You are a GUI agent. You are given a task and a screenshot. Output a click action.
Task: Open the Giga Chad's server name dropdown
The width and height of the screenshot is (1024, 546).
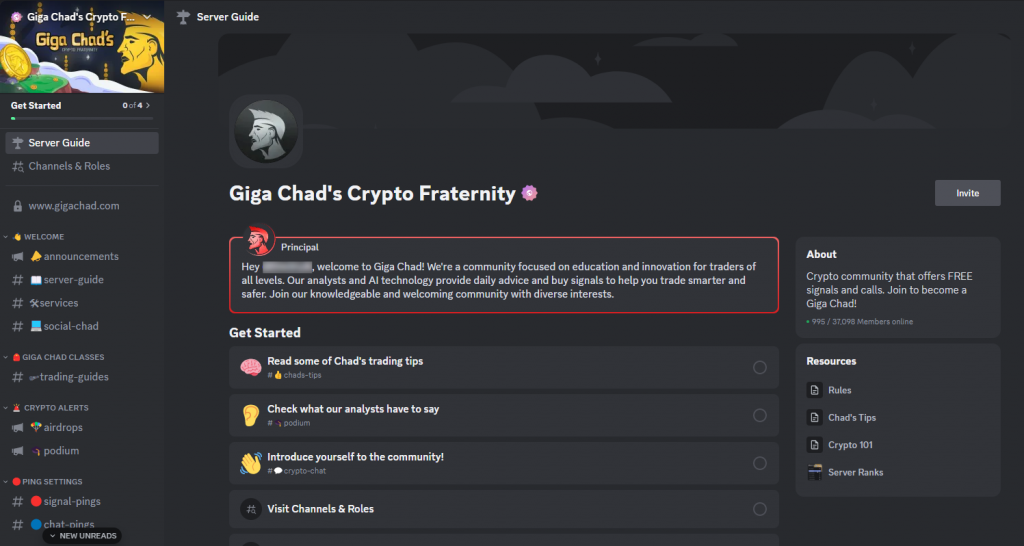tap(148, 17)
